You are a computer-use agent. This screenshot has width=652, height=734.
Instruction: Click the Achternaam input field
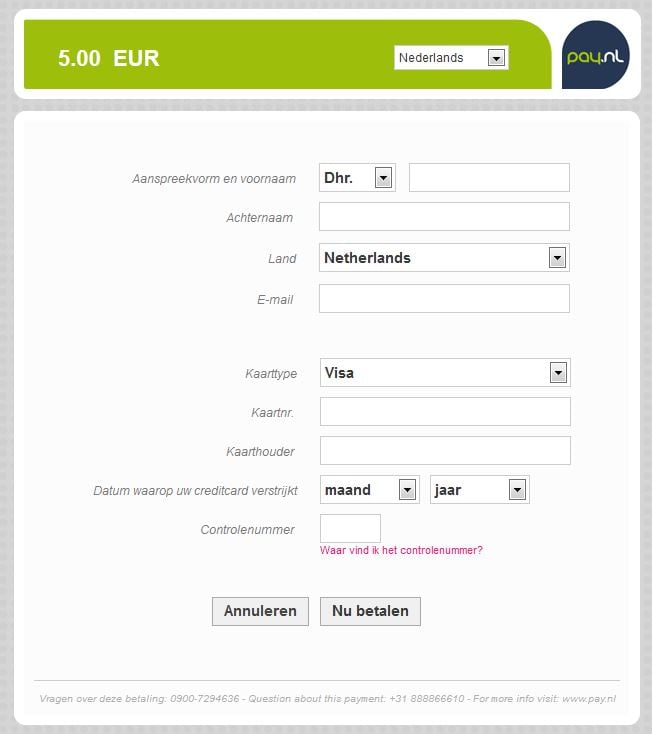[x=444, y=216]
